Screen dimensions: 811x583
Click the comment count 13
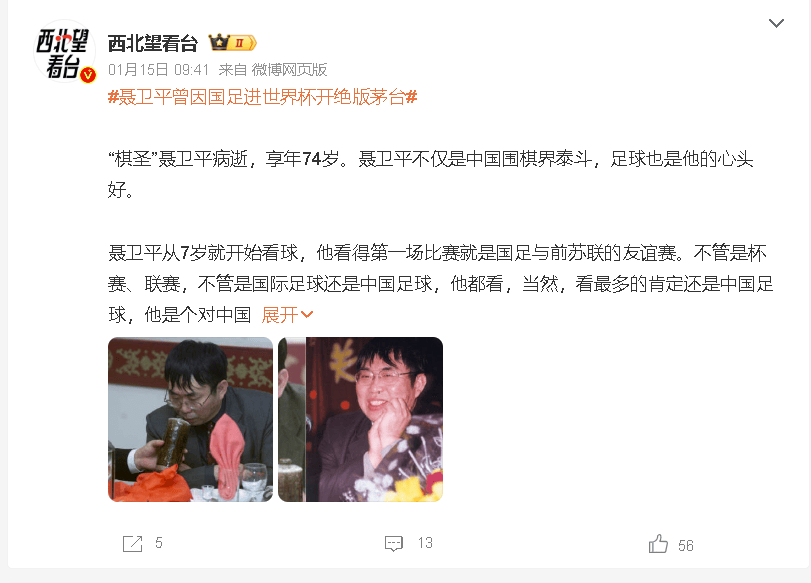425,543
